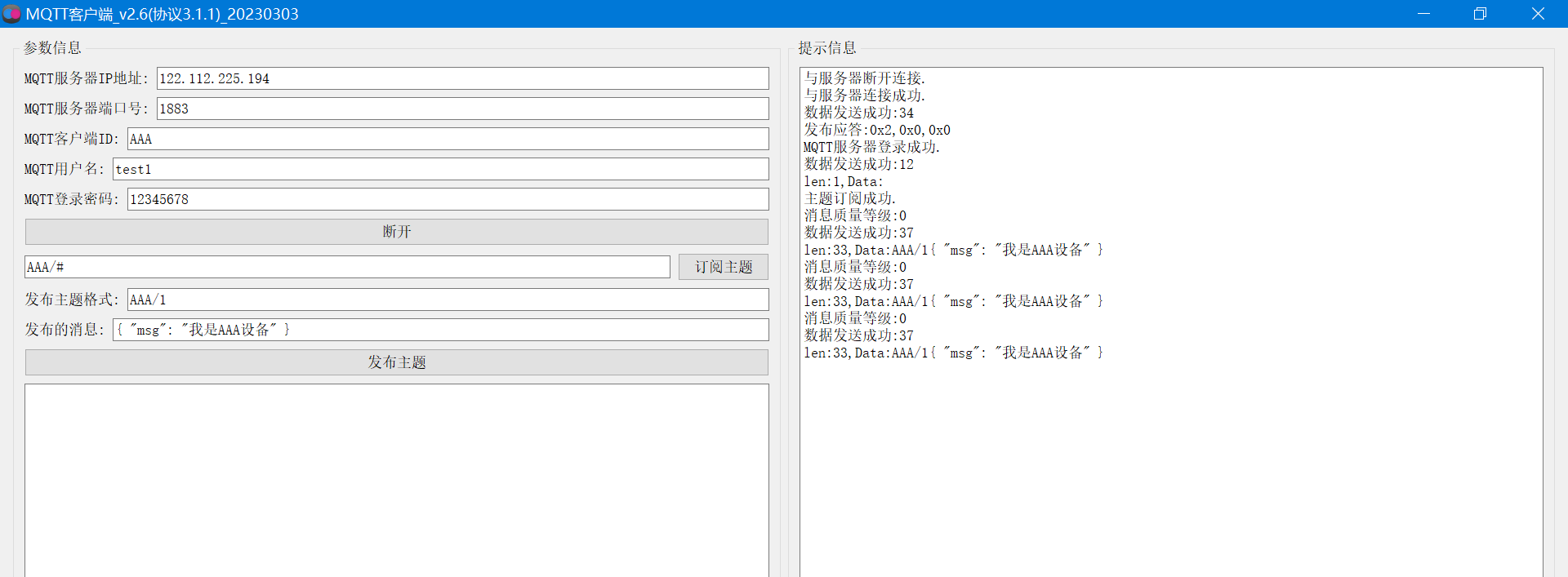Image resolution: width=1568 pixels, height=577 pixels.
Task: Click the log line 数据发送成功:12
Action: [x=858, y=164]
